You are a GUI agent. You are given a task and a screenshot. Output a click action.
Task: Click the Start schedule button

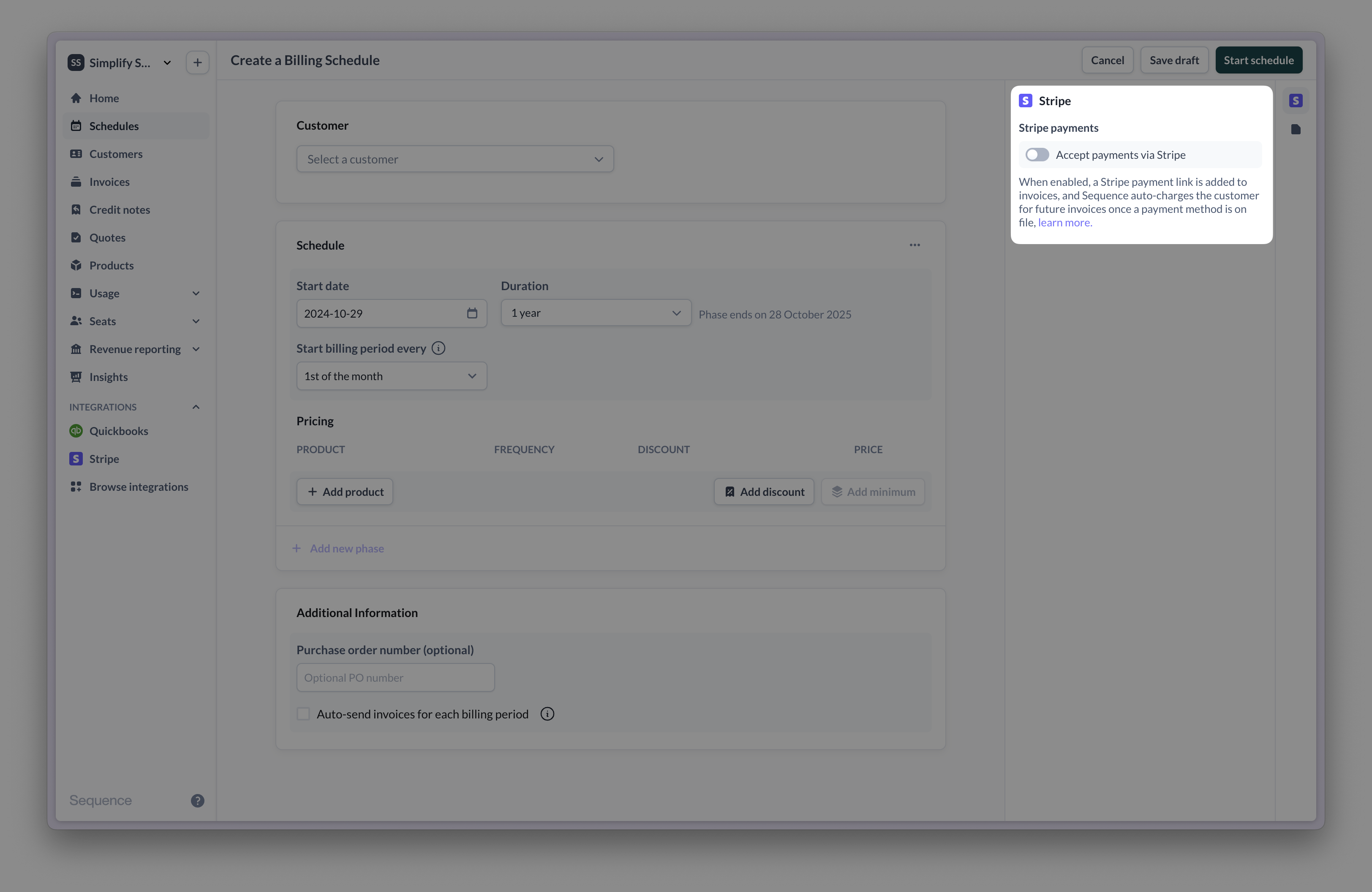[1258, 60]
